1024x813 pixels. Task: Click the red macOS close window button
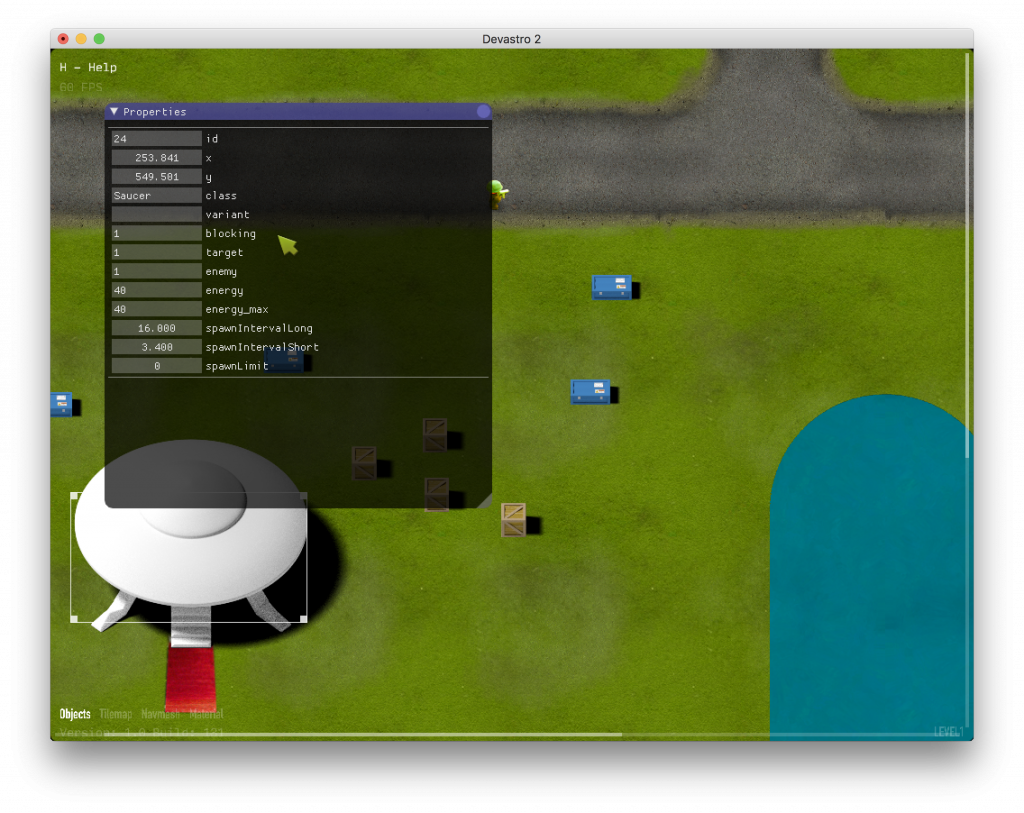point(63,39)
